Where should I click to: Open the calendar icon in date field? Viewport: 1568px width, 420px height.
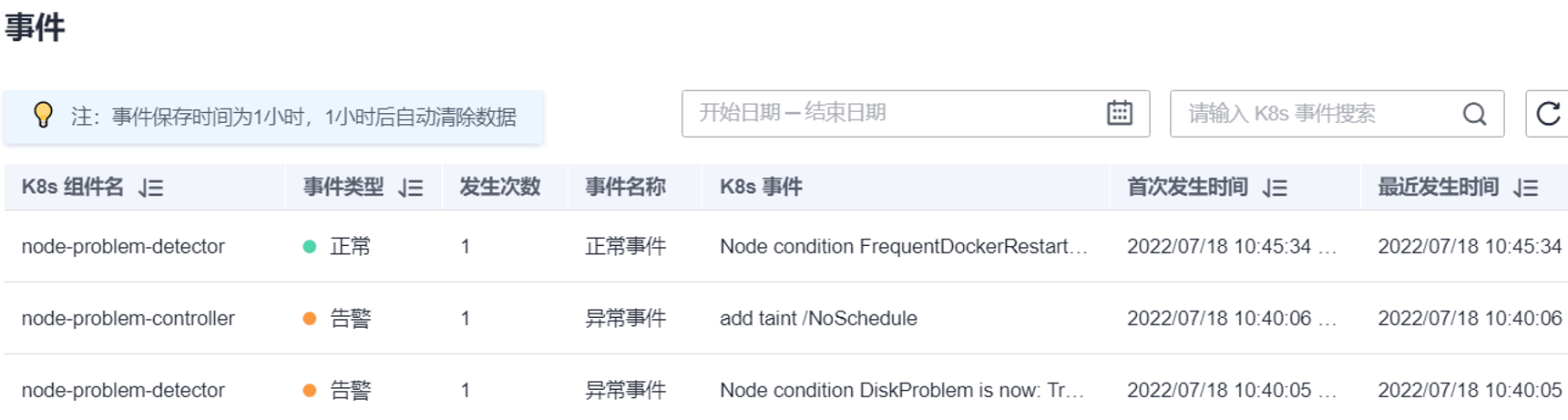[1119, 113]
